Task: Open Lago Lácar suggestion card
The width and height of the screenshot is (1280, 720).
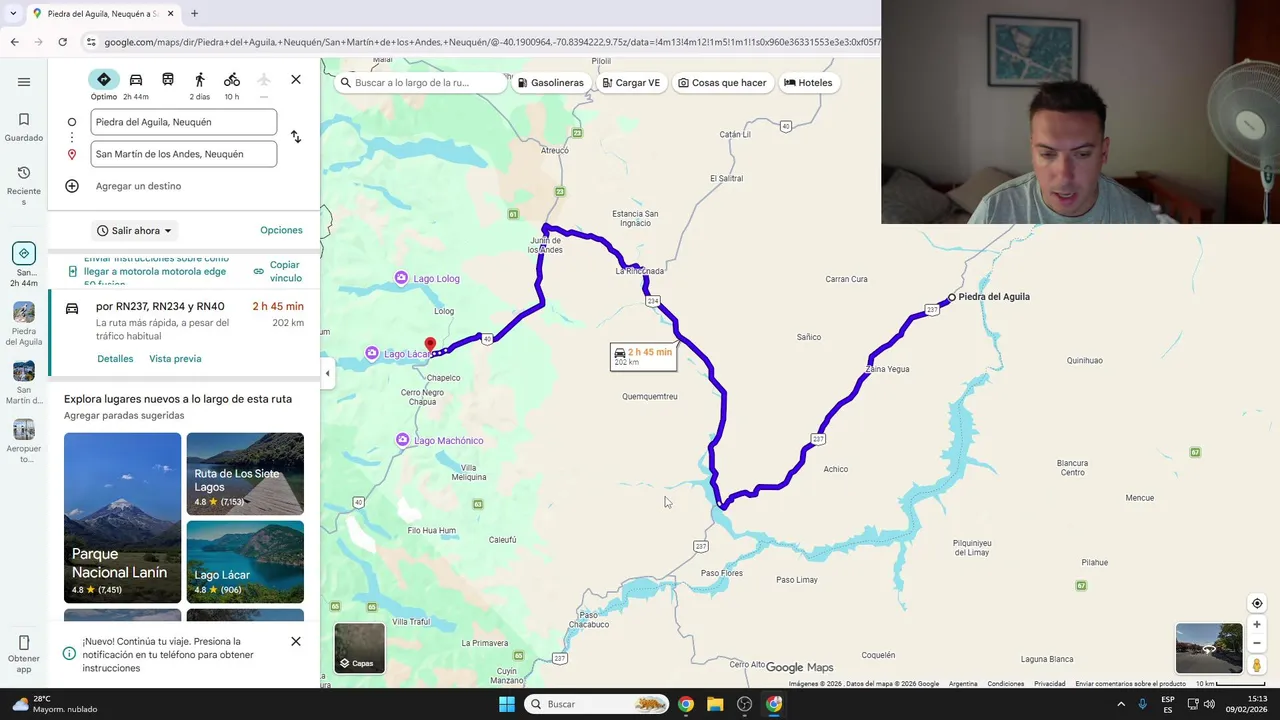Action: pos(245,562)
